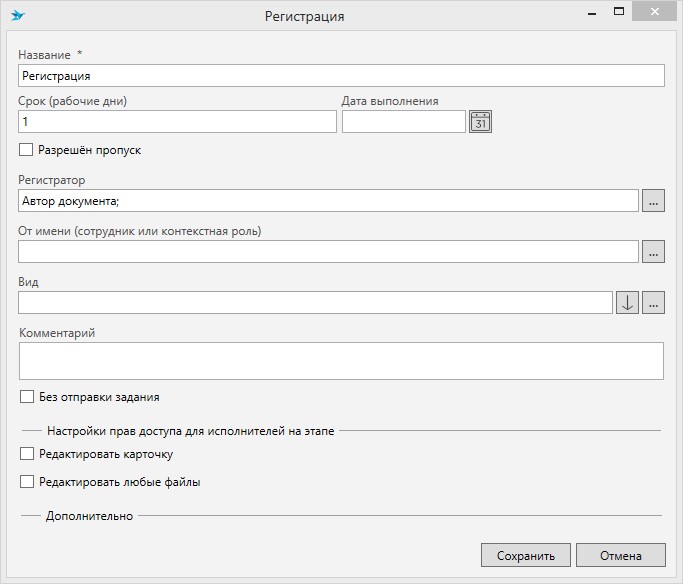Check Редактировать карточку option
The height and width of the screenshot is (584, 683).
tap(26, 454)
